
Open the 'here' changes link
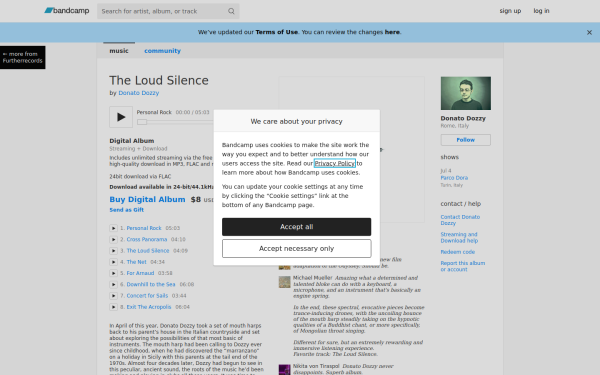(x=392, y=32)
